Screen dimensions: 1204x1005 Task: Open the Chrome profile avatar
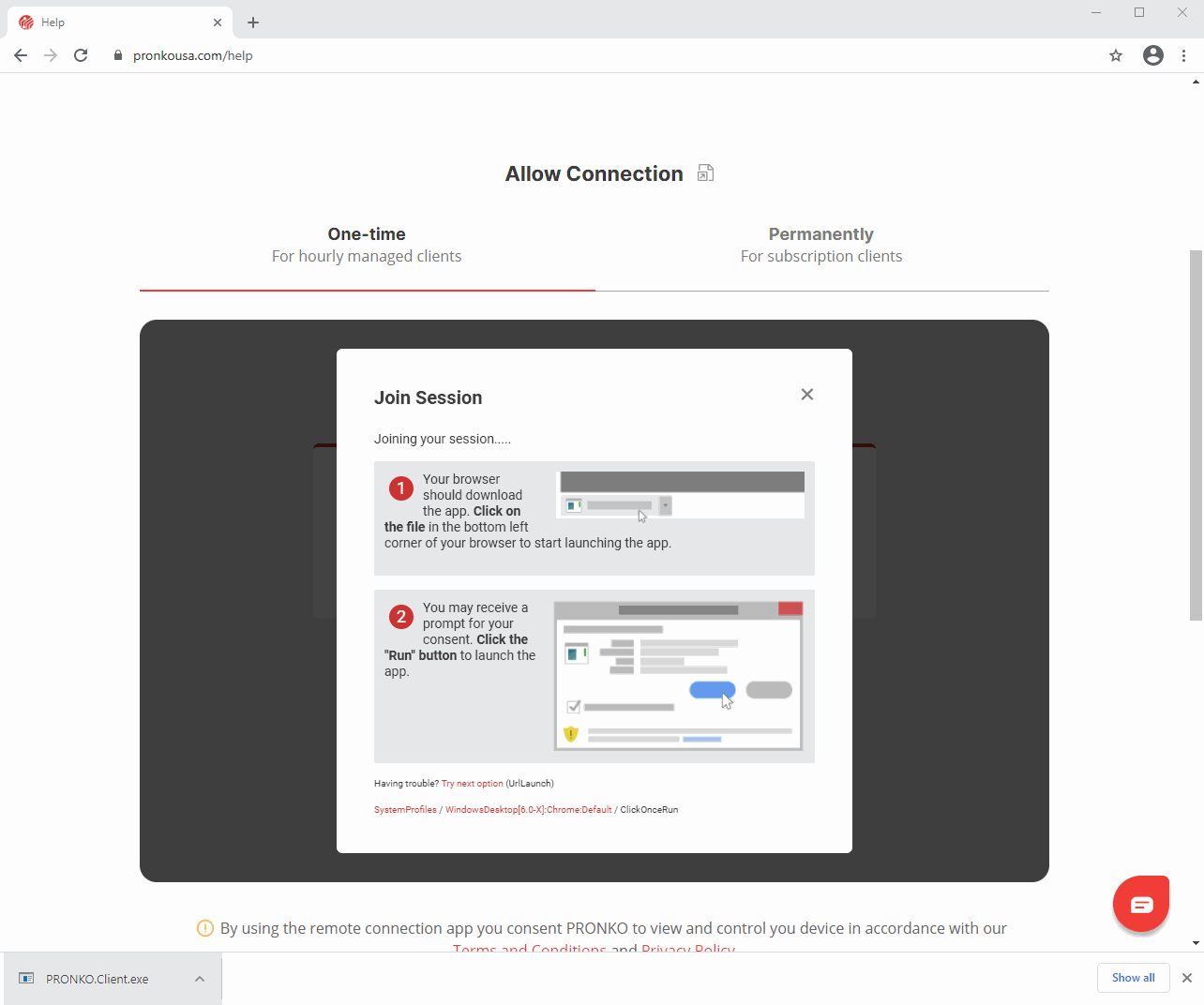point(1153,55)
